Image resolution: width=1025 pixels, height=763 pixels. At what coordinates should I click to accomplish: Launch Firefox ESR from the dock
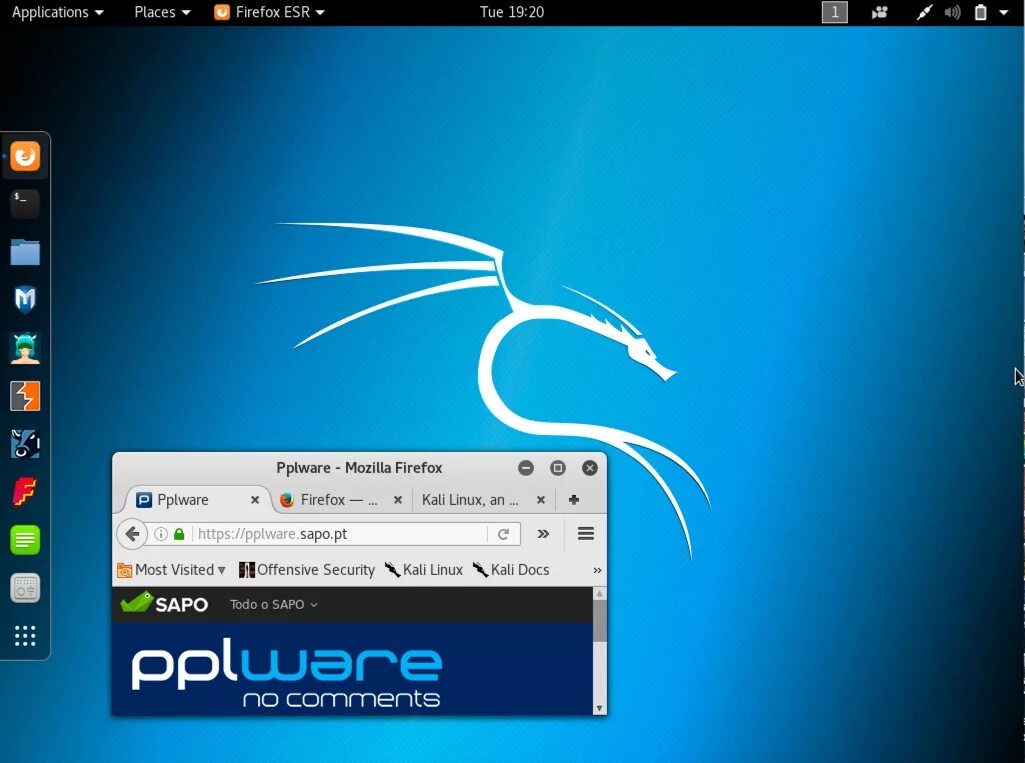pos(25,156)
